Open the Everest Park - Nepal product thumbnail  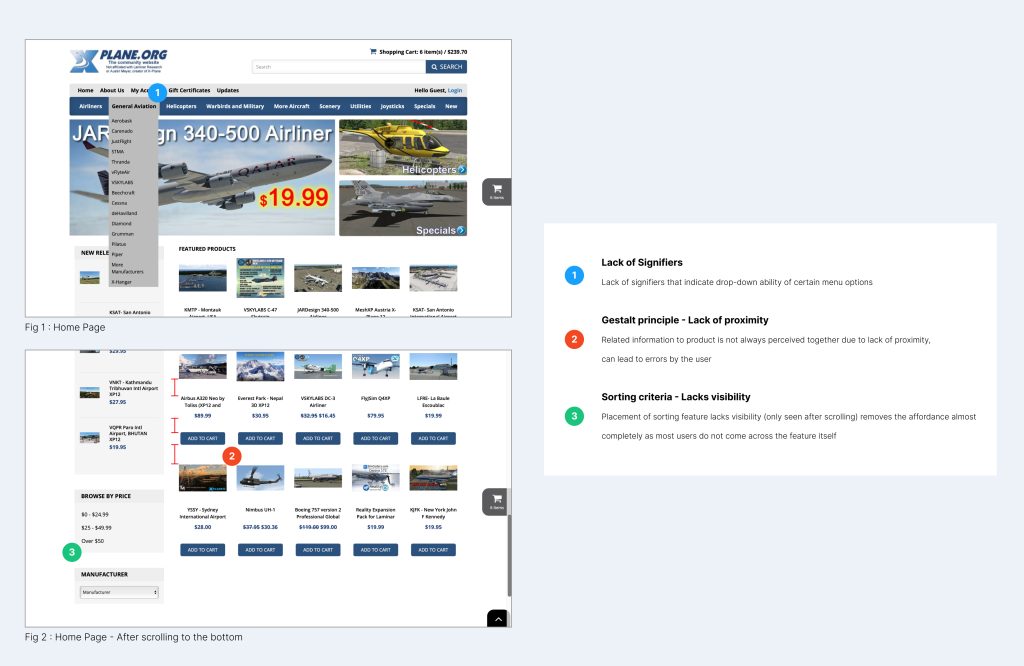coord(260,366)
